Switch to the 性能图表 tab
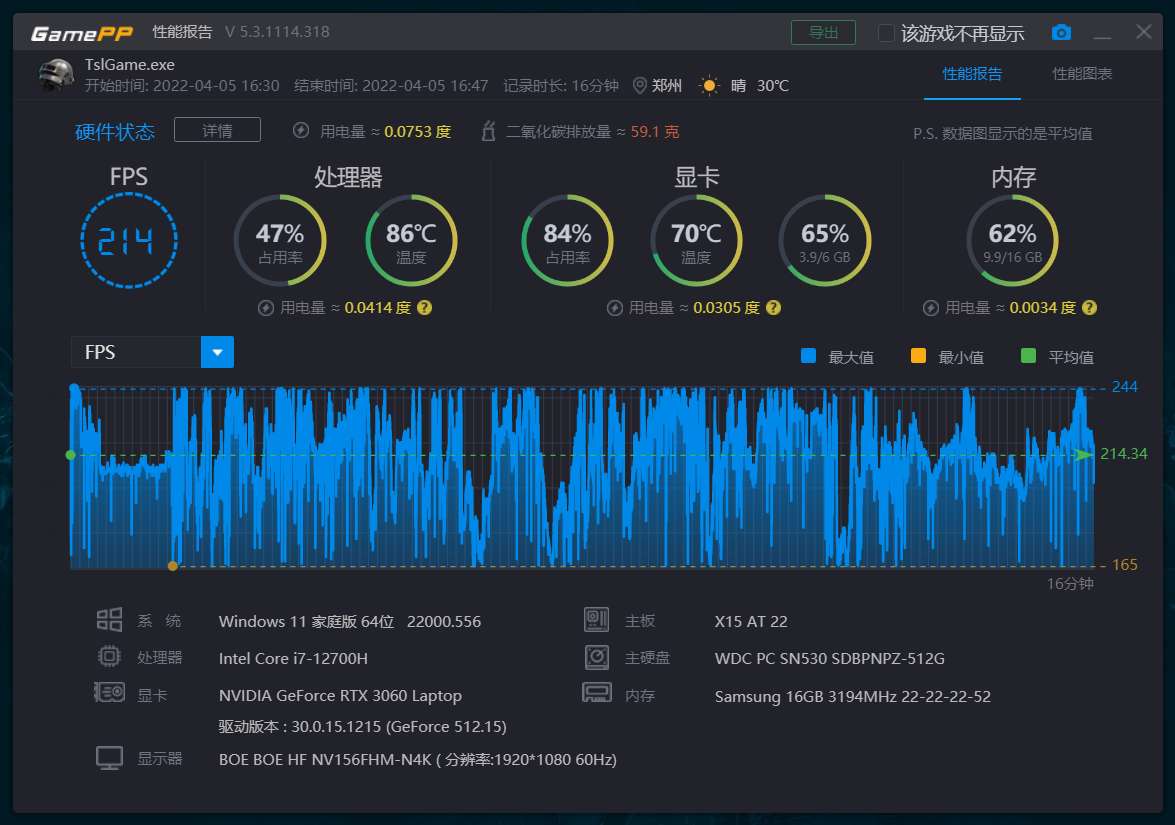Viewport: 1175px width, 825px height. coord(1082,74)
